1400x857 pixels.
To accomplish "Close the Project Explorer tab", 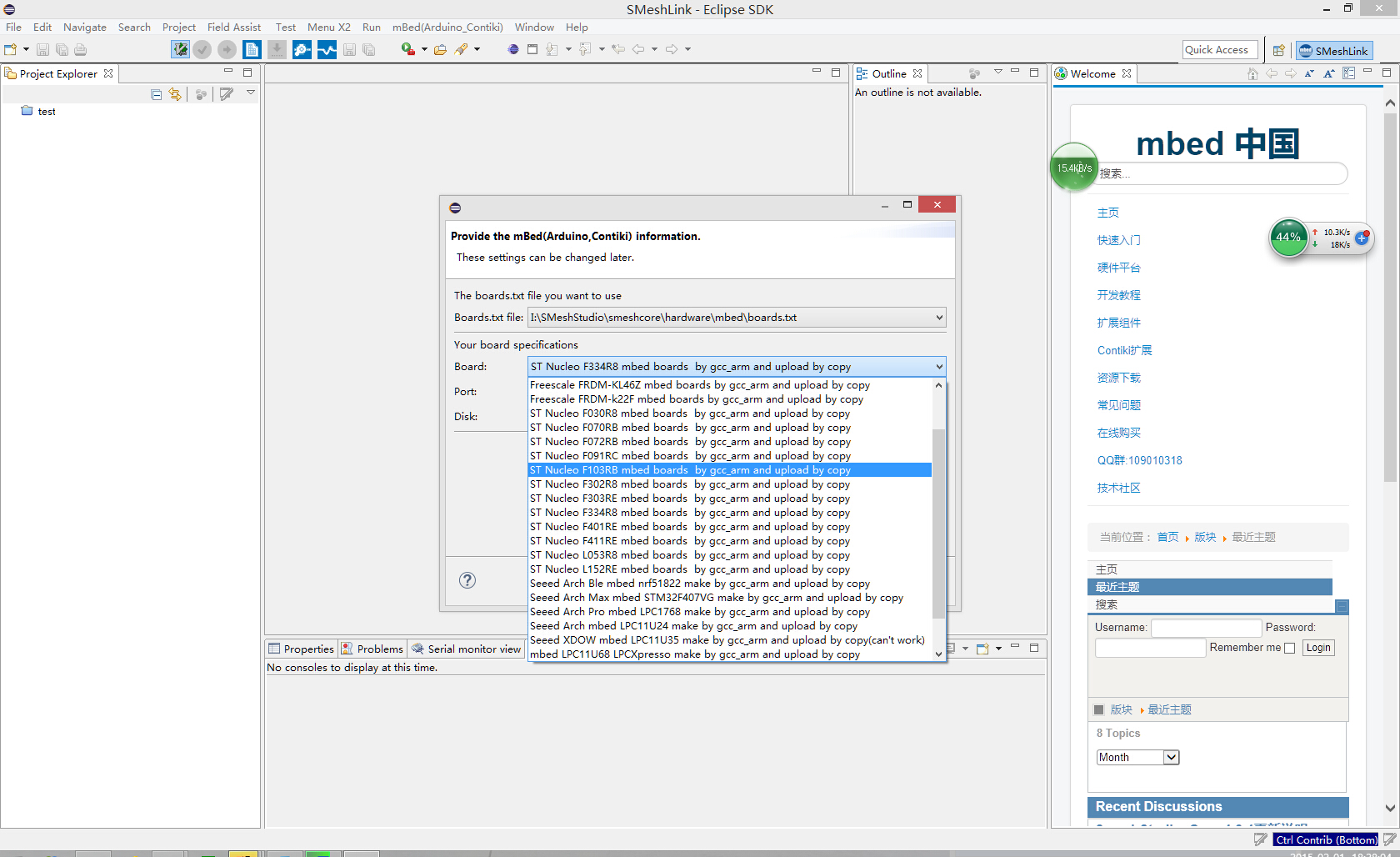I will [x=108, y=73].
